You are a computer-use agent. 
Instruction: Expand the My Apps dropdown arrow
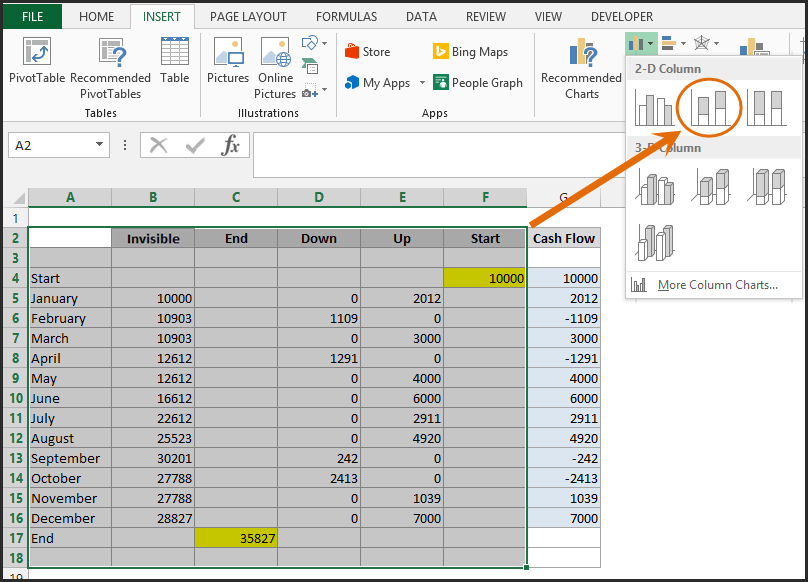pos(422,82)
